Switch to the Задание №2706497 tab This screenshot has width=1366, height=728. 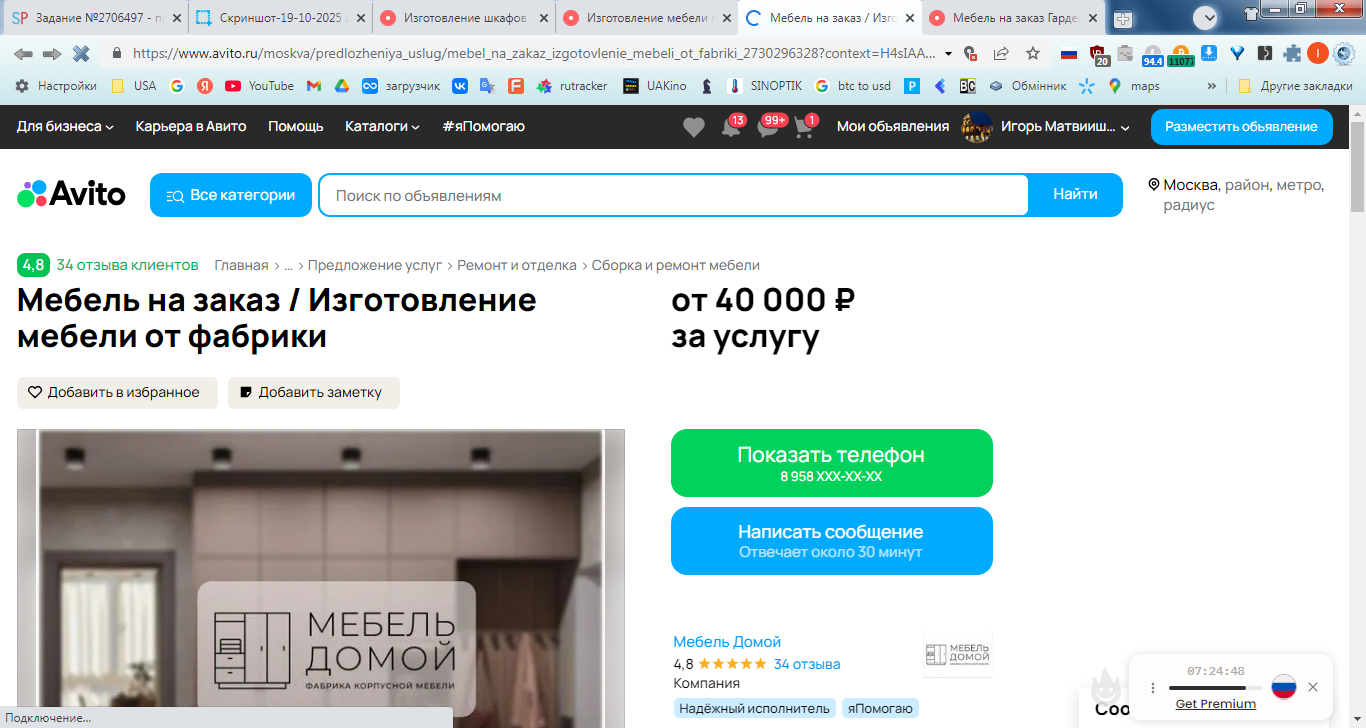point(96,18)
